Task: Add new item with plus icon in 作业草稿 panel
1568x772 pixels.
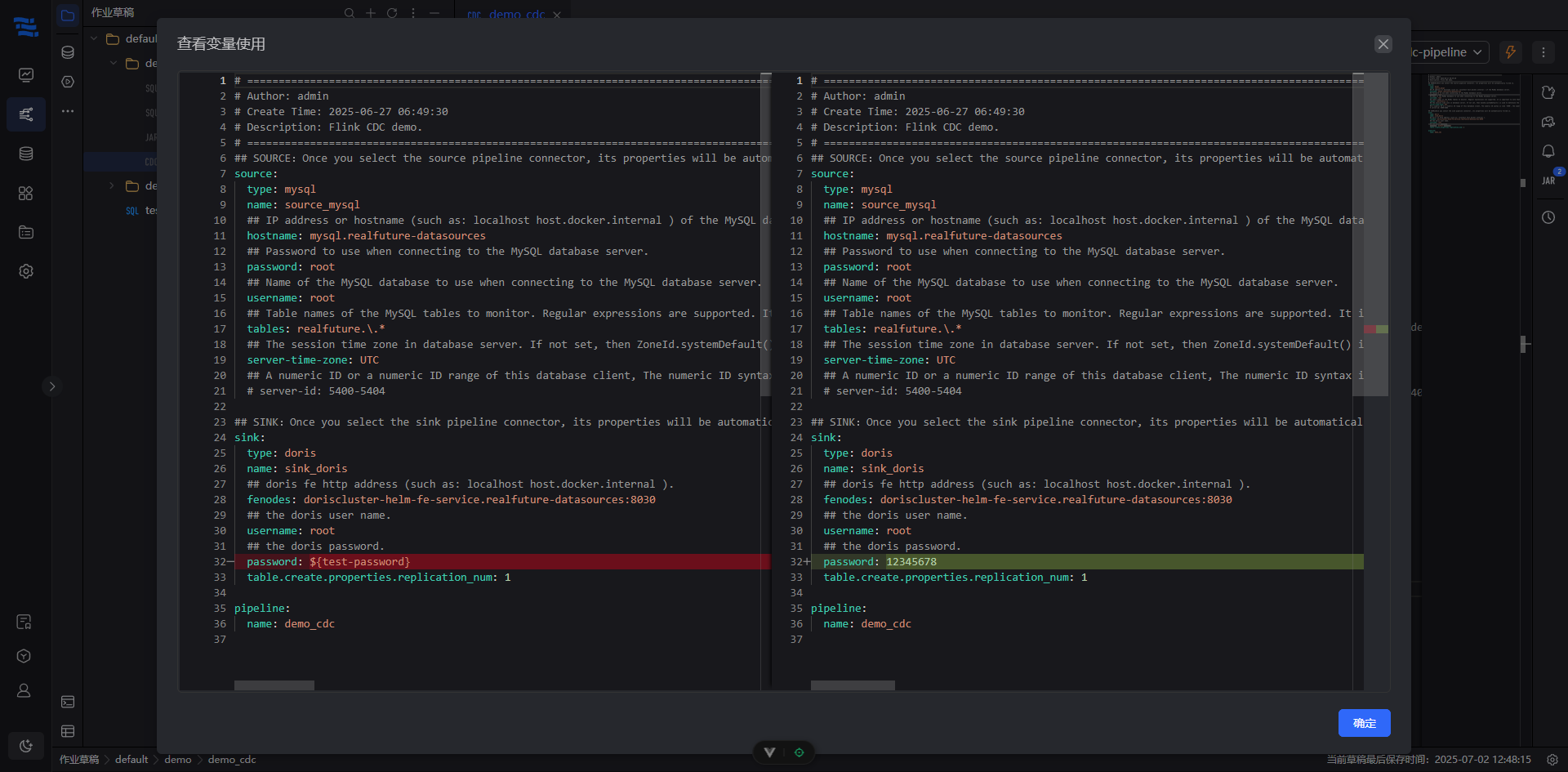Action: (x=371, y=13)
